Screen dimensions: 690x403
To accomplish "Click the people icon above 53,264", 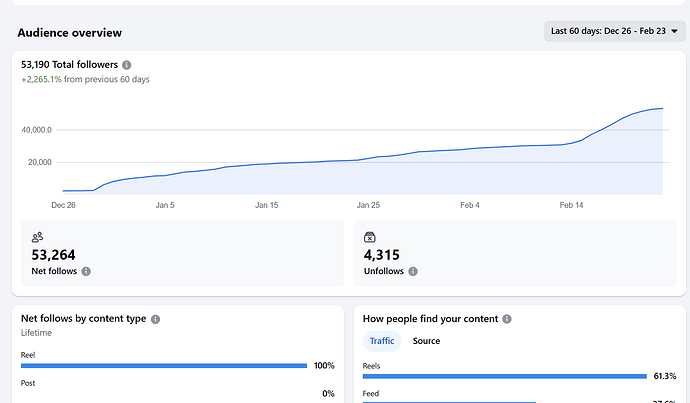I will [x=37, y=237].
